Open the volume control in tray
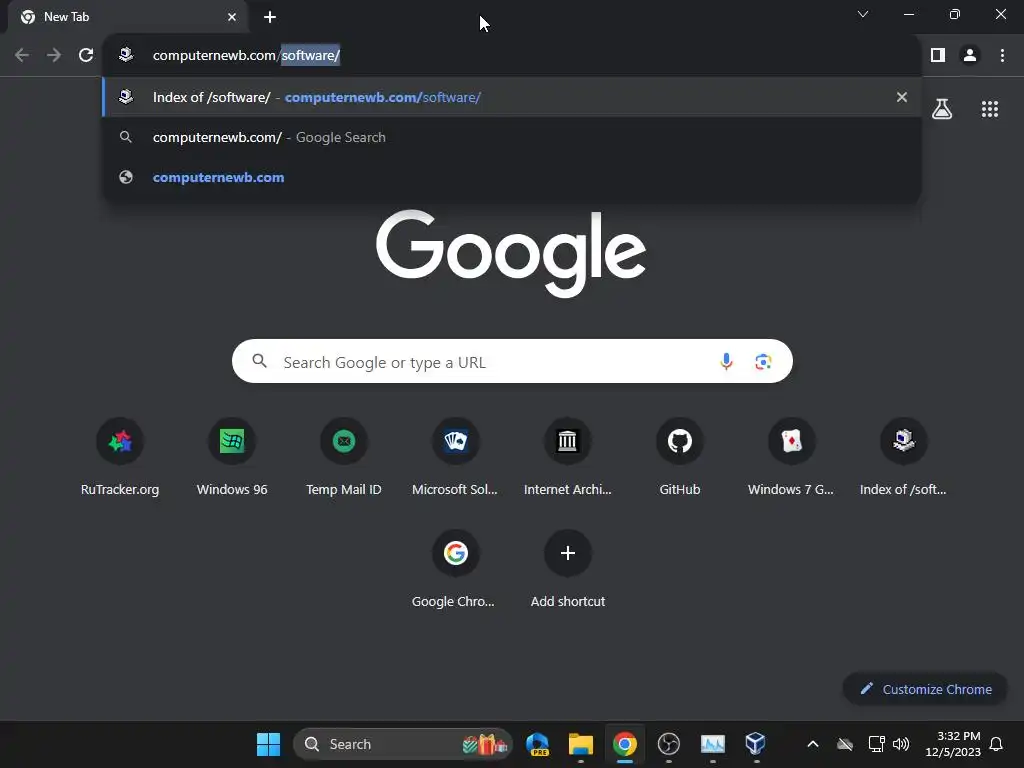The height and width of the screenshot is (768, 1024). (x=901, y=744)
